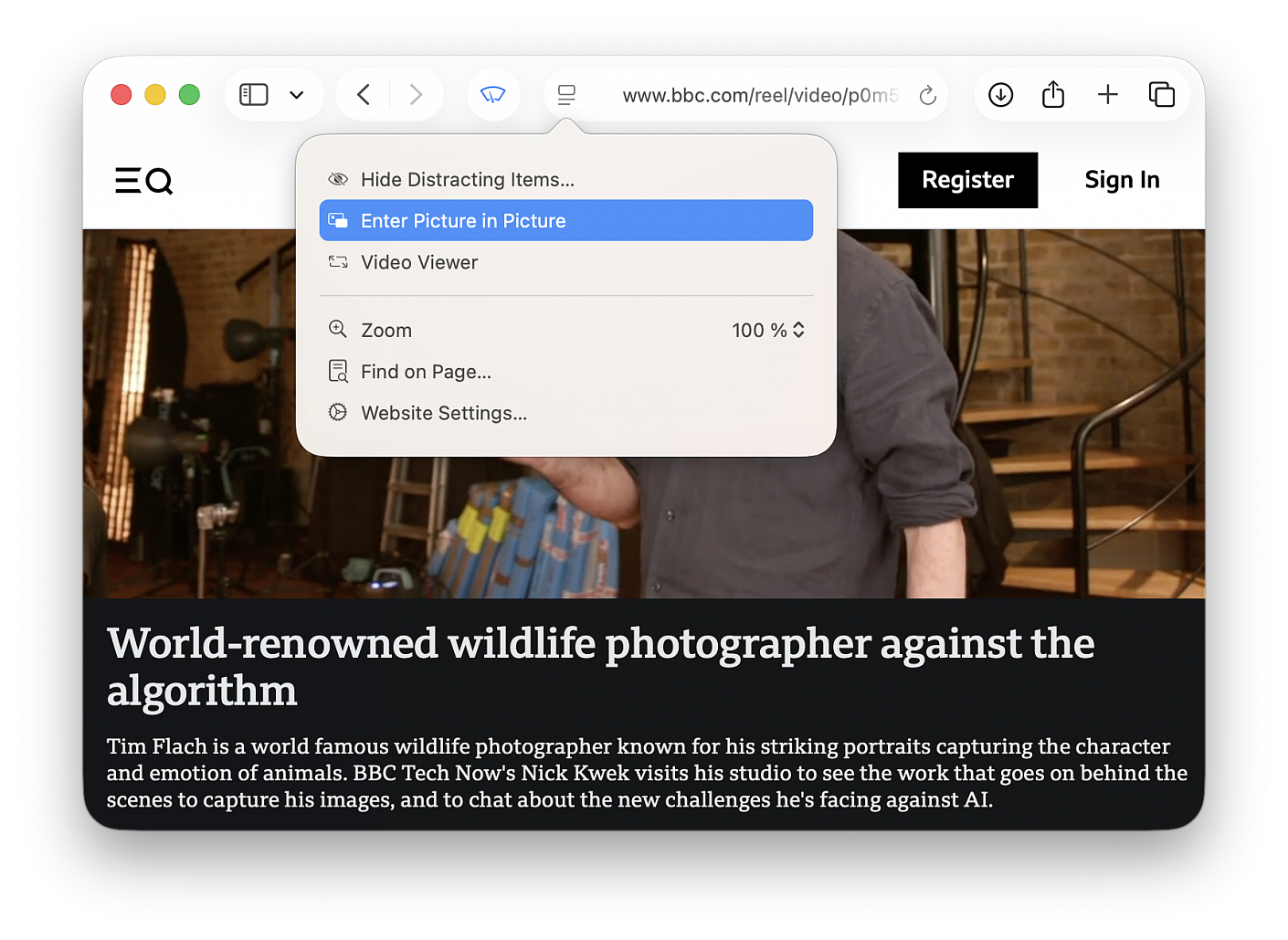This screenshot has width=1288, height=940.
Task: Open a new tab with plus
Action: tap(1107, 95)
